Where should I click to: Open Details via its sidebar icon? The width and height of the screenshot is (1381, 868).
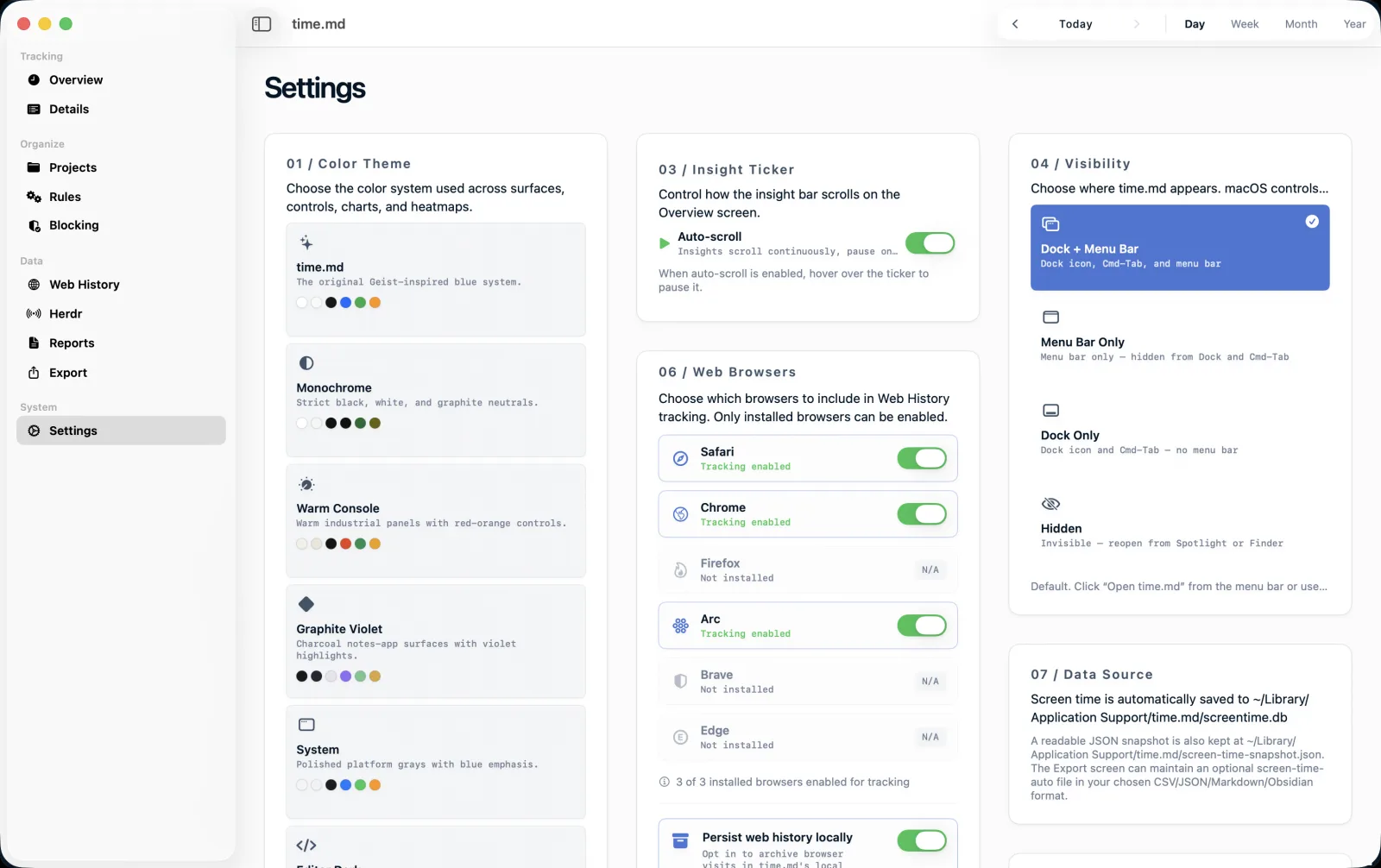[34, 110]
